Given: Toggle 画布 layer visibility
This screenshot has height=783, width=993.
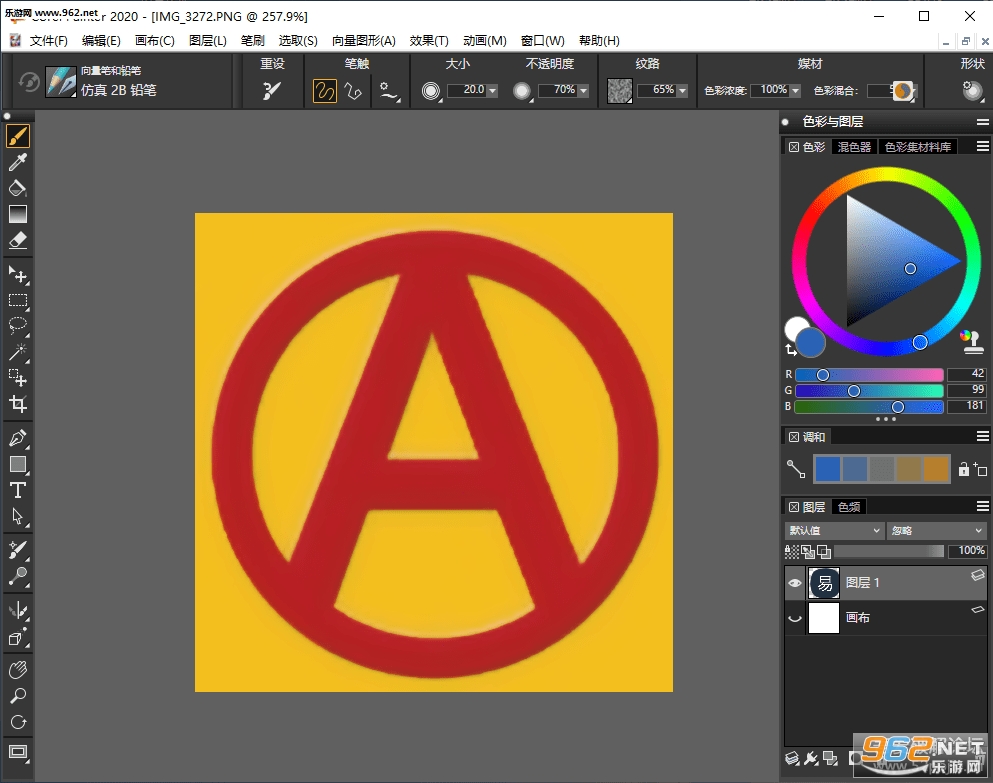Looking at the screenshot, I should click(x=795, y=618).
